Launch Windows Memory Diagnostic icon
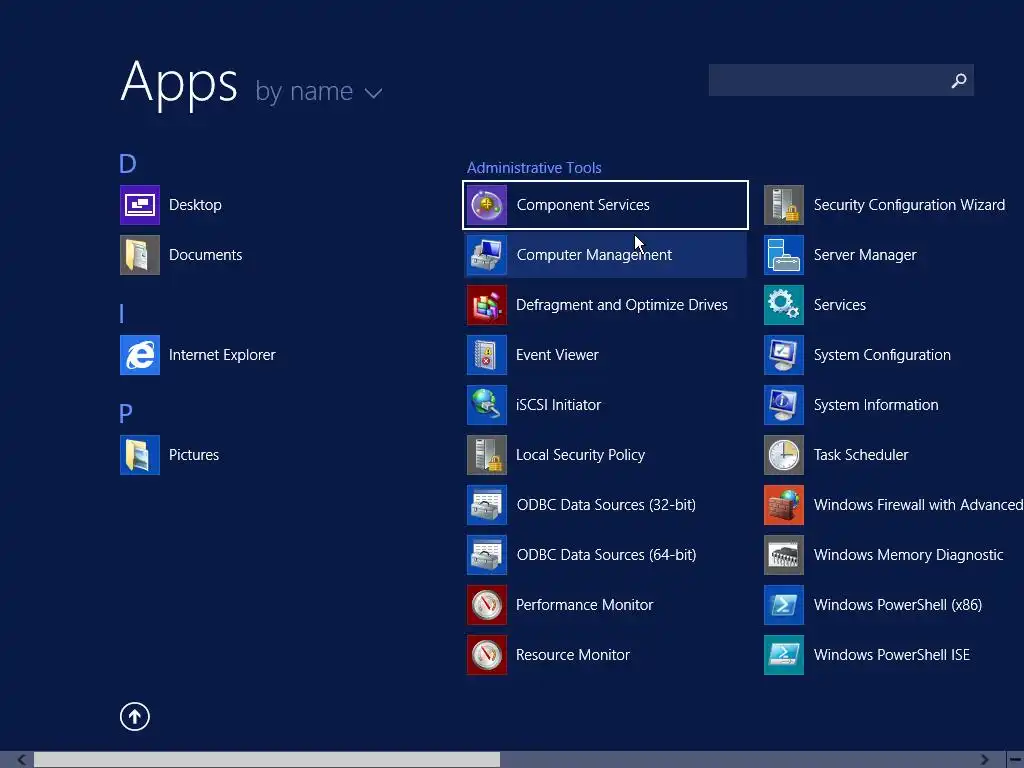The width and height of the screenshot is (1024, 768). 784,555
